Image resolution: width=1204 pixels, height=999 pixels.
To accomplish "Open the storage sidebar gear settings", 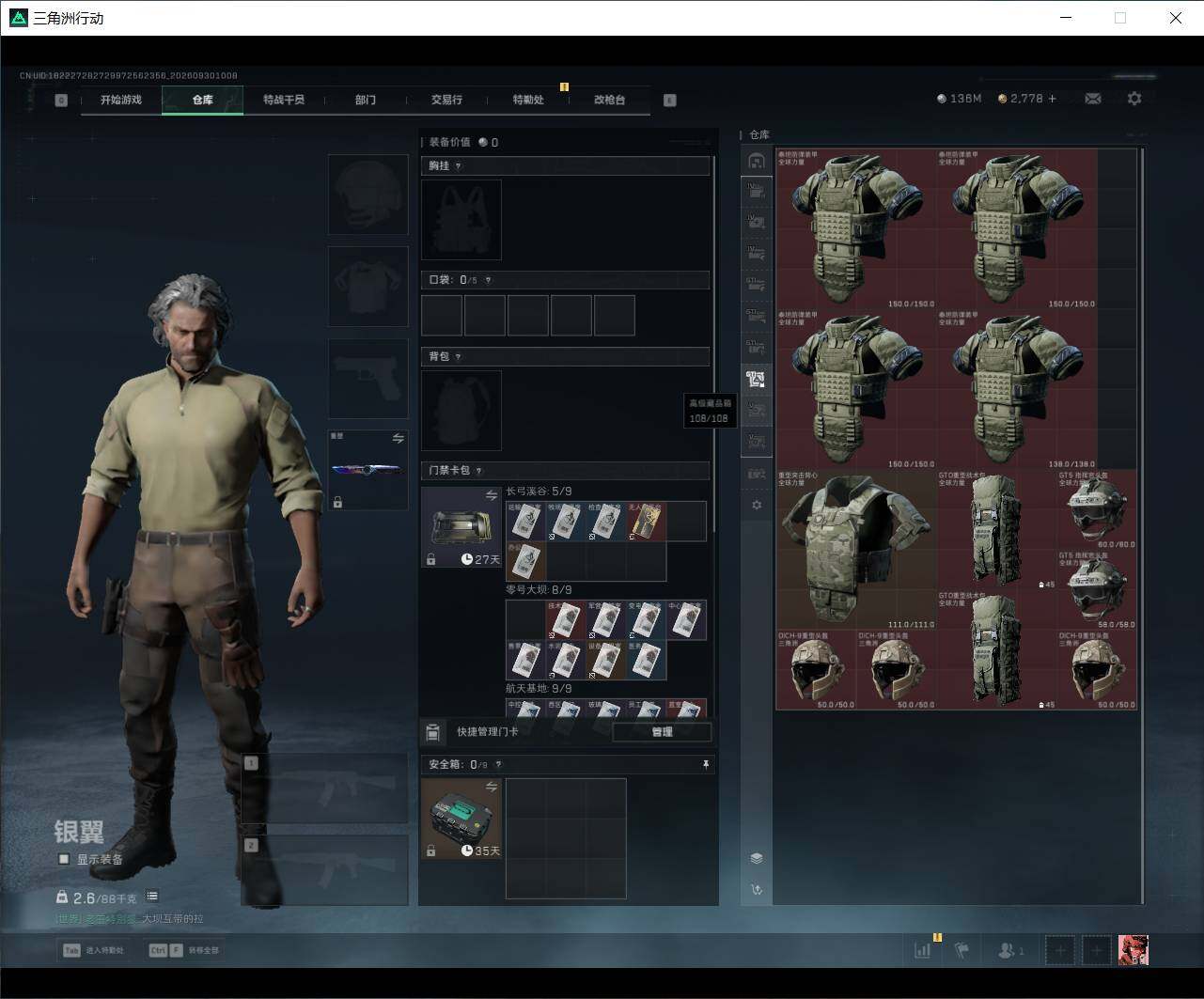I will pyautogui.click(x=757, y=505).
